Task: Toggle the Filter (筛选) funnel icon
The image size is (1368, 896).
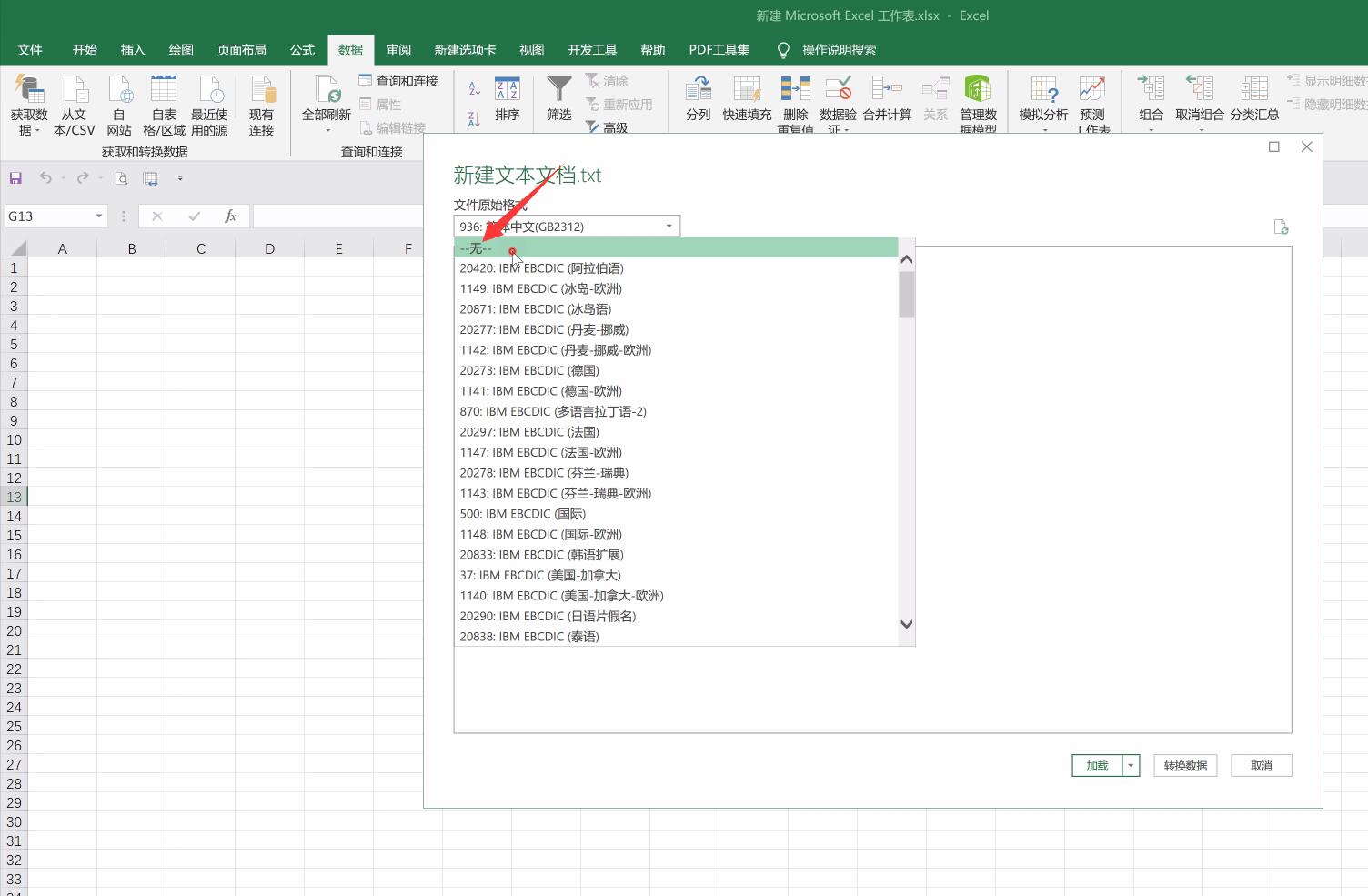Action: coord(558,89)
